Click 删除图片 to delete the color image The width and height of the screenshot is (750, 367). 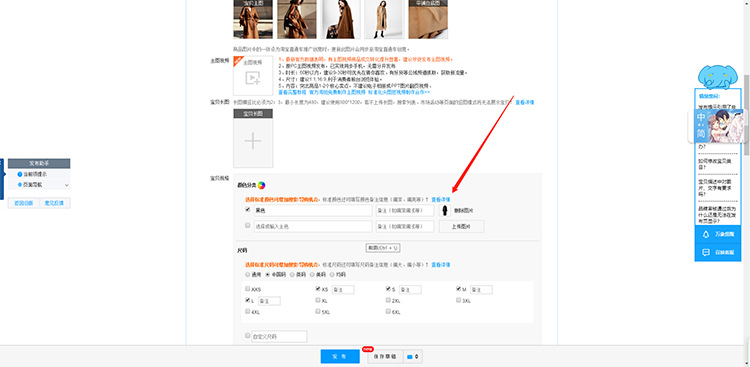(x=463, y=211)
